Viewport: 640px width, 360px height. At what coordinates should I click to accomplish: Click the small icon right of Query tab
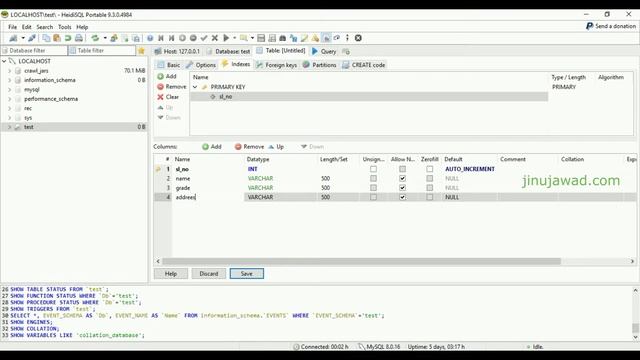(x=346, y=51)
